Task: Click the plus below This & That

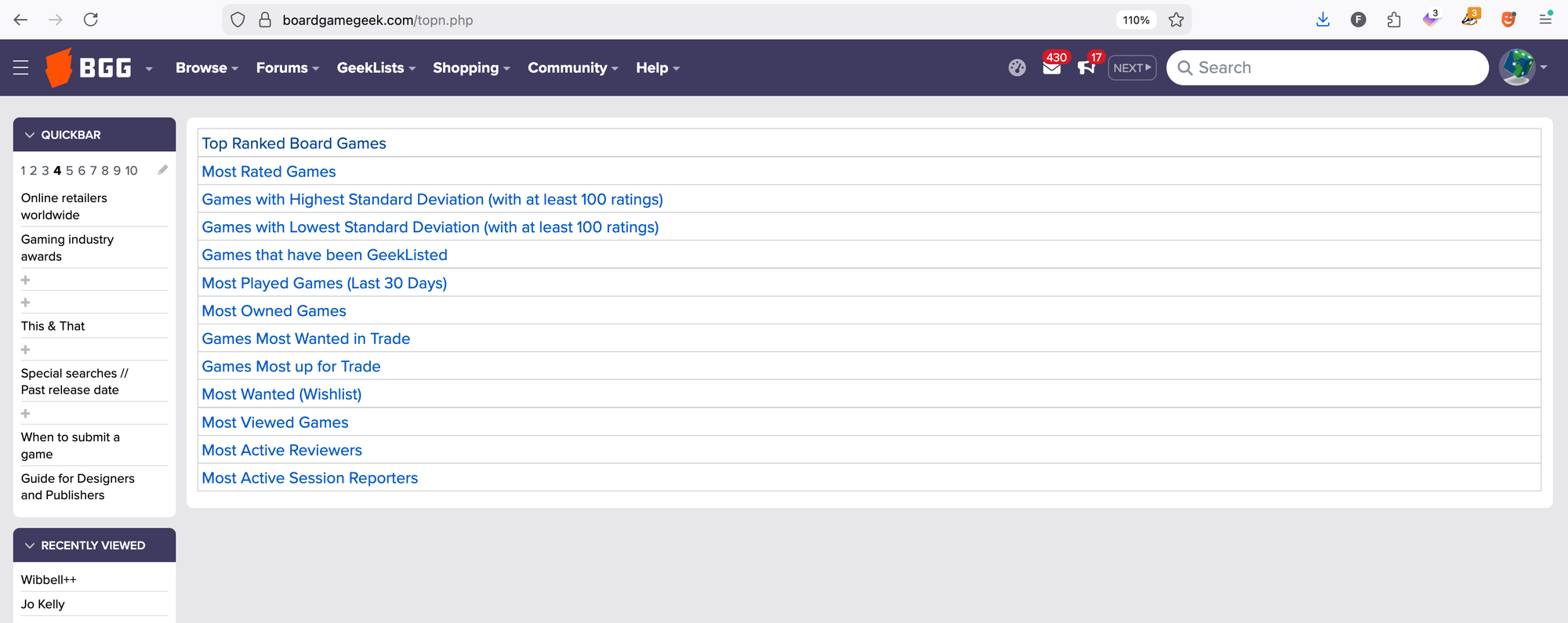Action: tap(25, 350)
